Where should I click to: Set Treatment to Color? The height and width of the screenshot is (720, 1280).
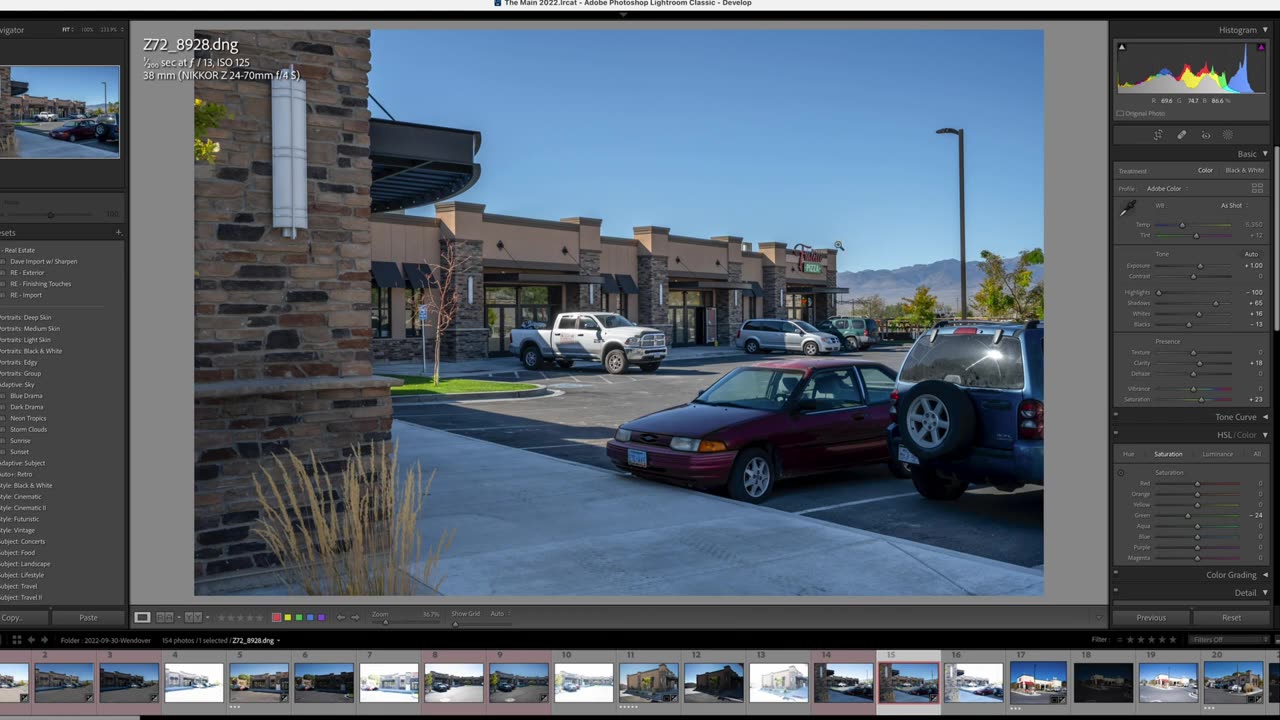coord(1206,170)
